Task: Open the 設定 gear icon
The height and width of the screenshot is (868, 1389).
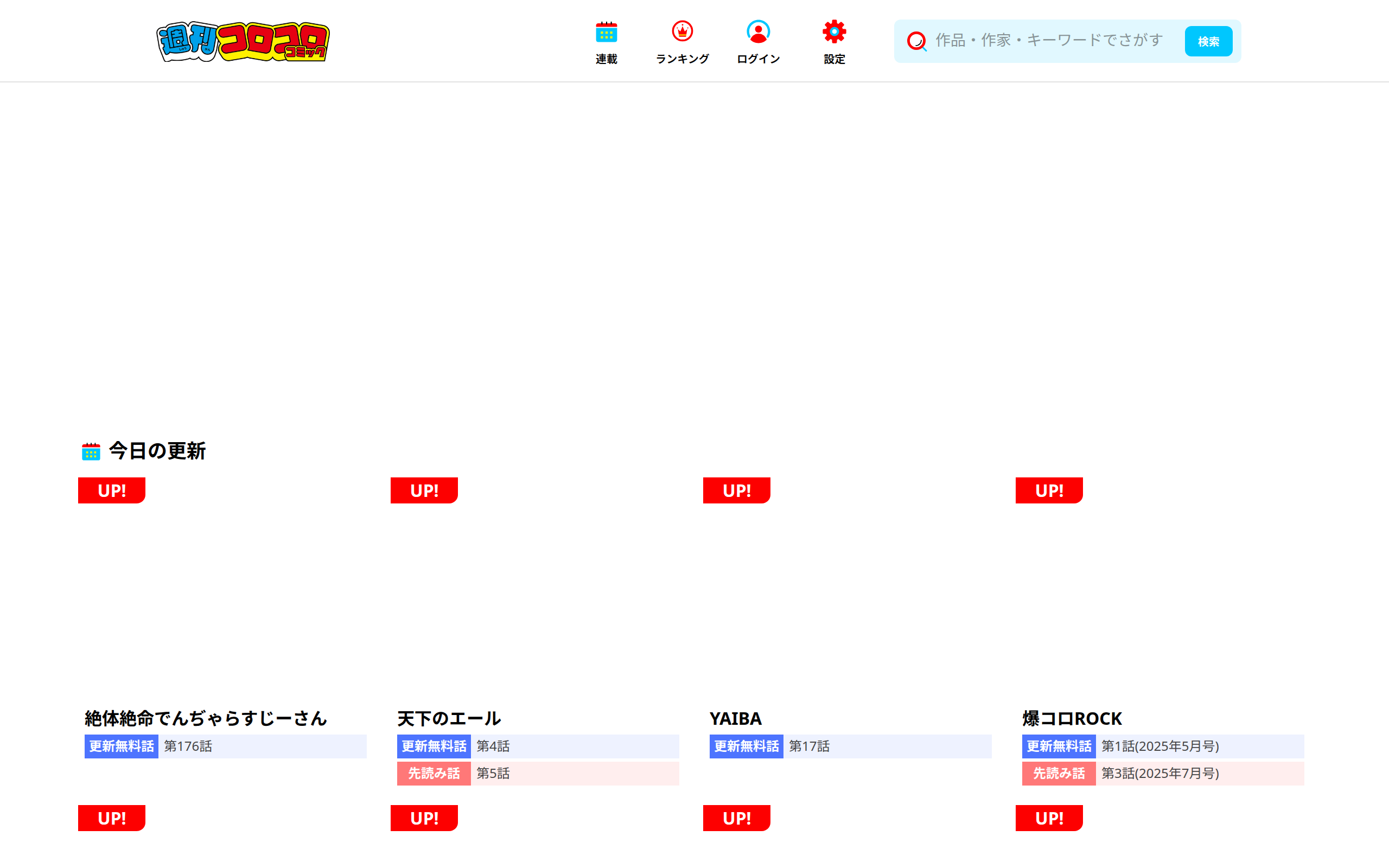Action: (x=834, y=31)
